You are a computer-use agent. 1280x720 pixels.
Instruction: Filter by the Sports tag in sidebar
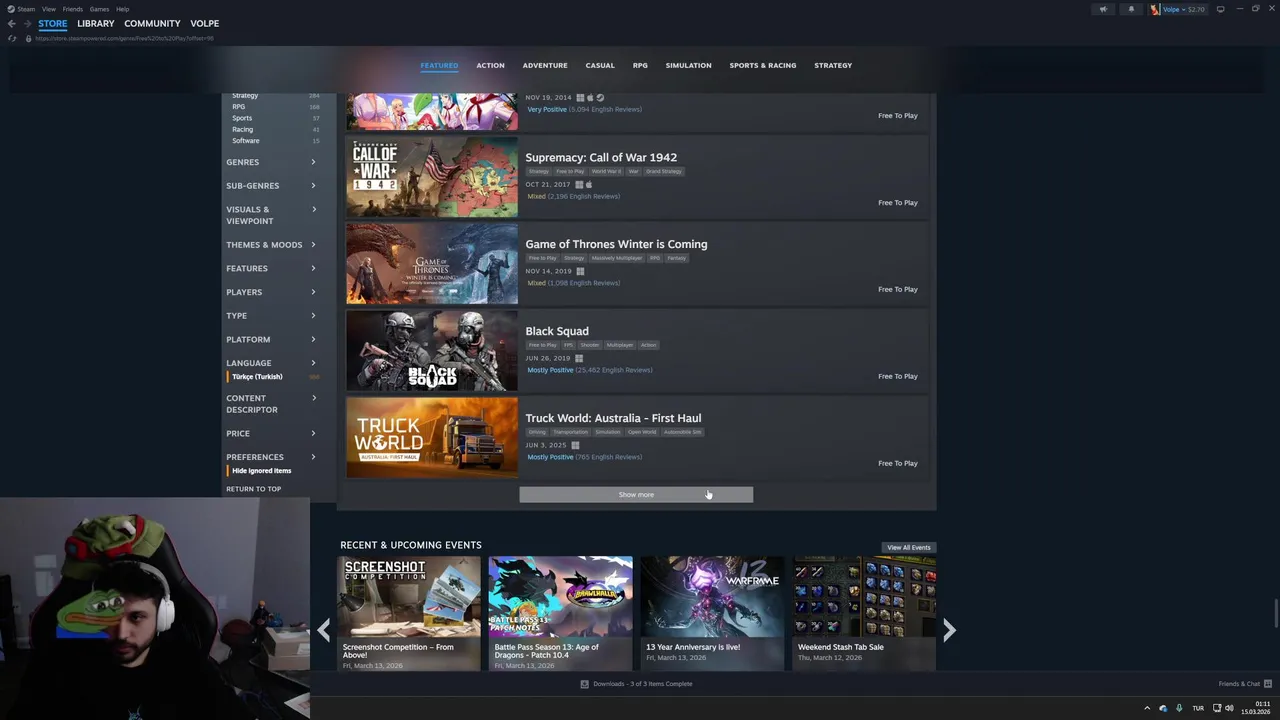click(242, 118)
